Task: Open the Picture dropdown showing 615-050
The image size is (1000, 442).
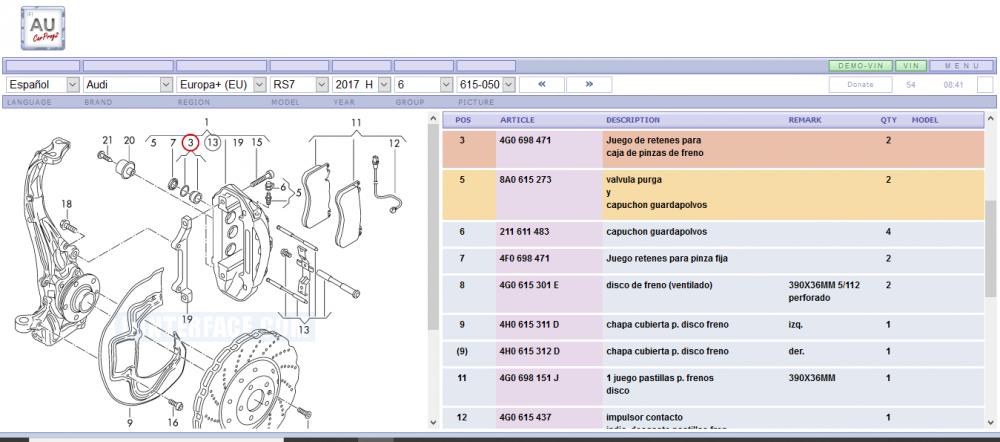Action: [x=486, y=84]
